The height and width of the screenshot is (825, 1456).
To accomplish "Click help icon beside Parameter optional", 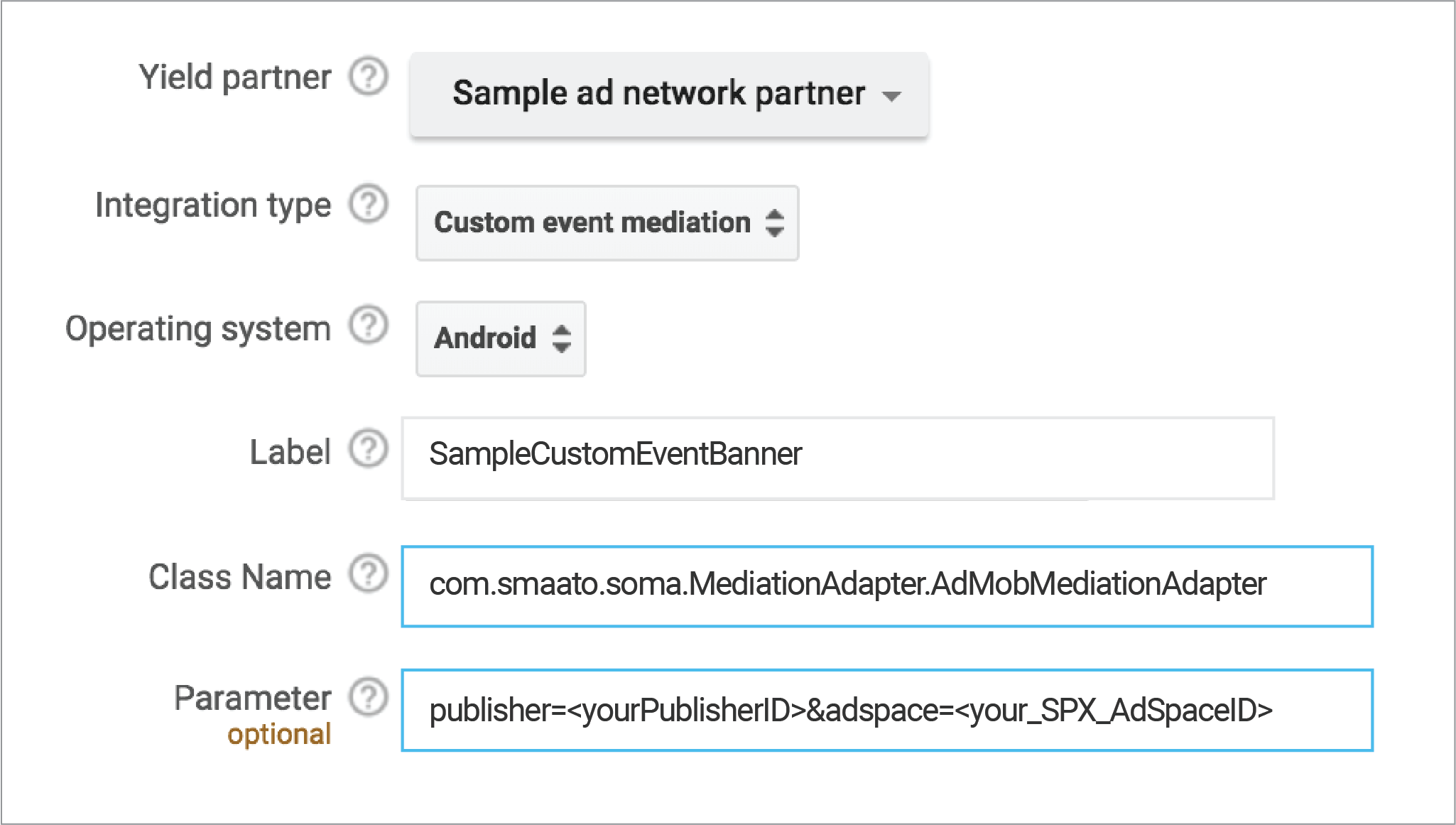I will (x=369, y=697).
